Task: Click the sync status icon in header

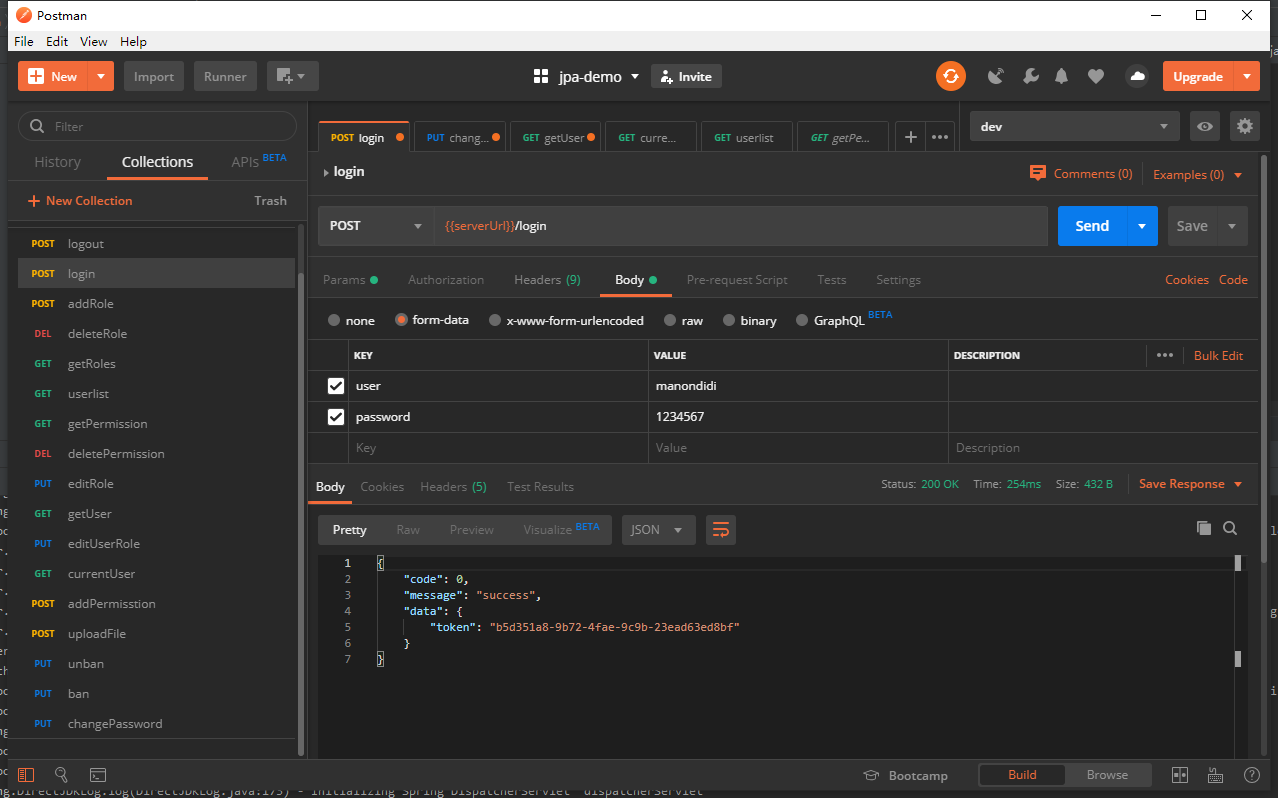Action: point(950,76)
